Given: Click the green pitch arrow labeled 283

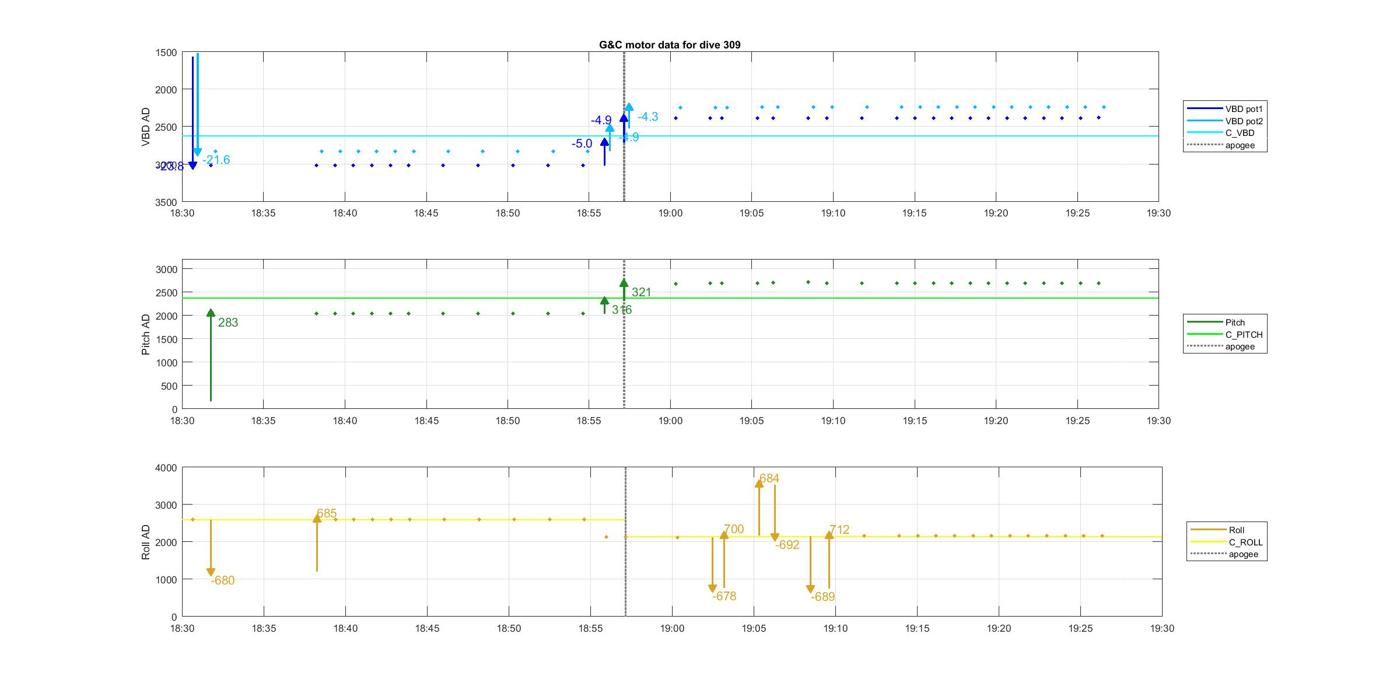Looking at the screenshot, I should pos(211,355).
